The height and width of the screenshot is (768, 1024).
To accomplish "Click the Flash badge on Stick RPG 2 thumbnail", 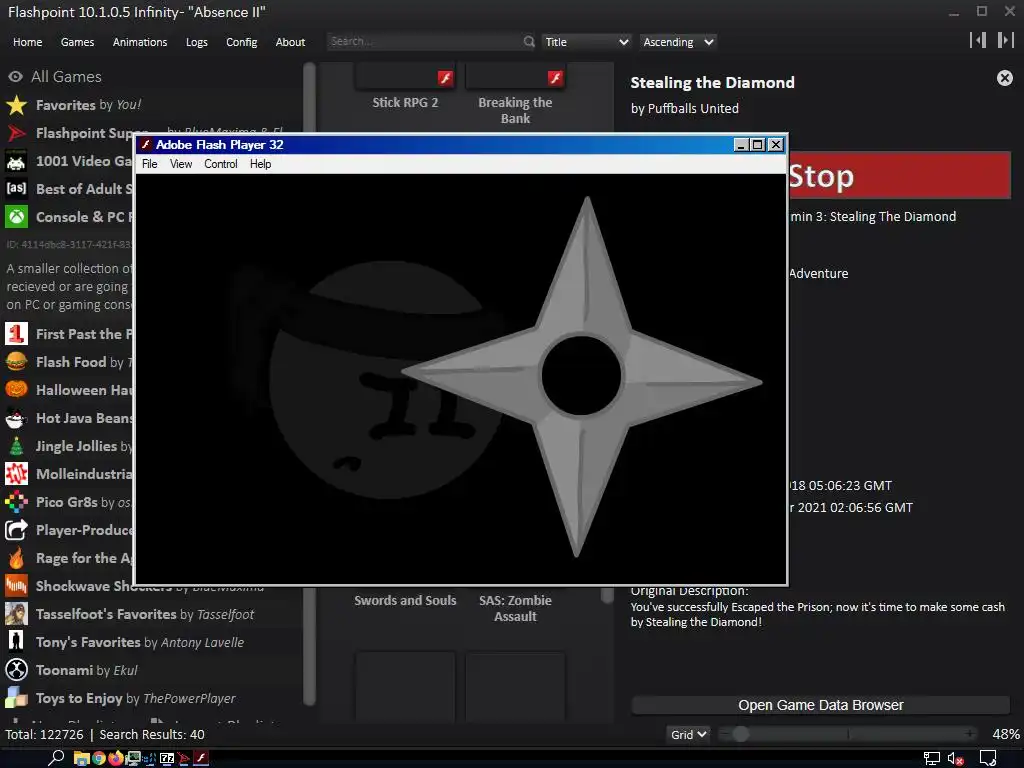I will click(445, 78).
